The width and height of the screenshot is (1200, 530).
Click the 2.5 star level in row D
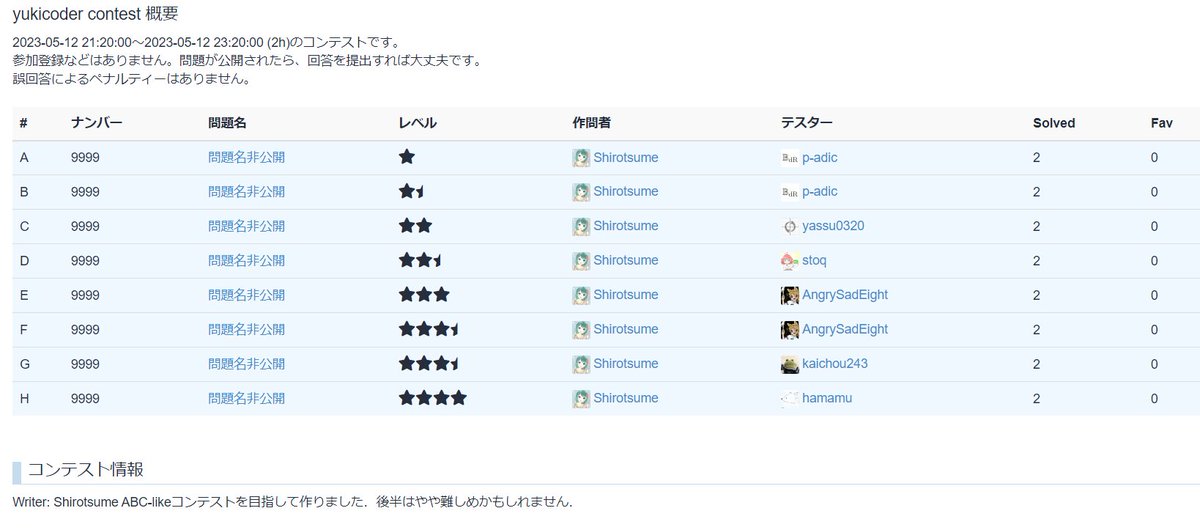tap(421, 260)
